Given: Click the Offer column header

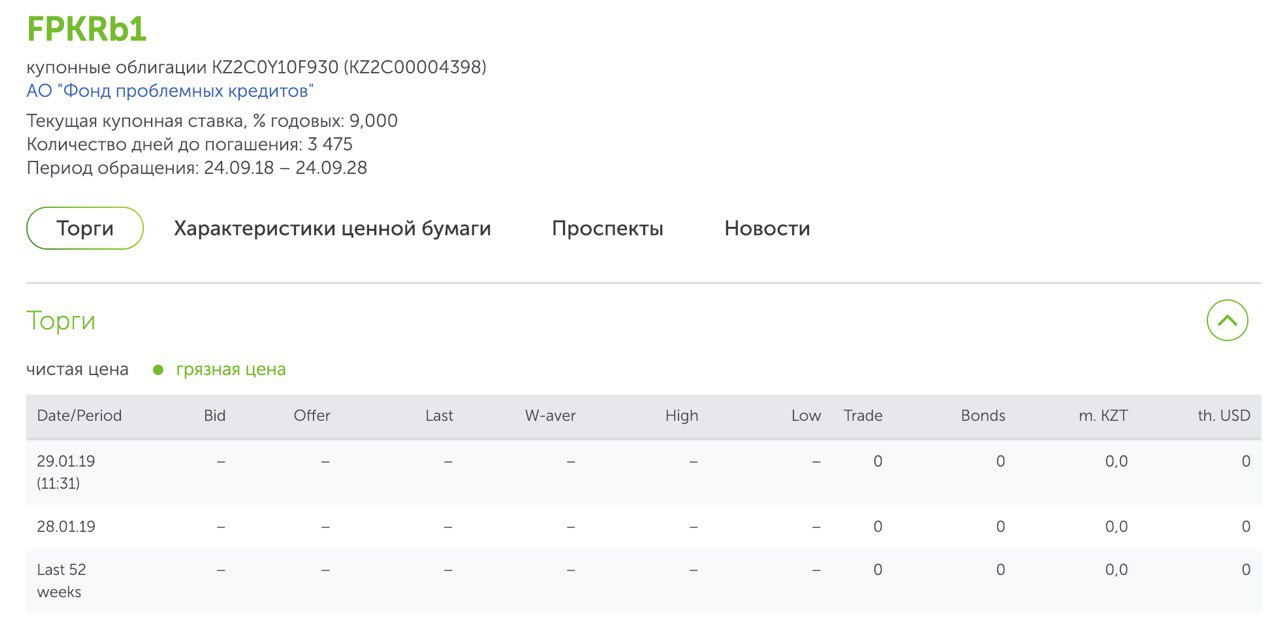Looking at the screenshot, I should pyautogui.click(x=311, y=415).
